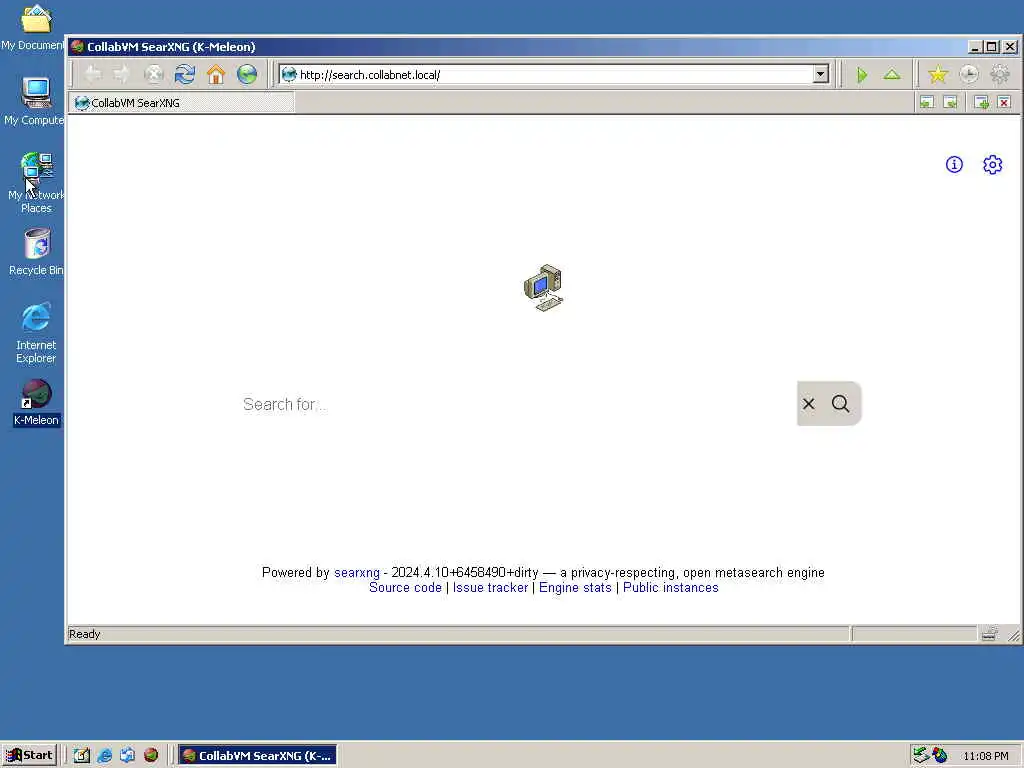This screenshot has width=1024, height=768.
Task: Open the searxng link
Action: tap(357, 573)
